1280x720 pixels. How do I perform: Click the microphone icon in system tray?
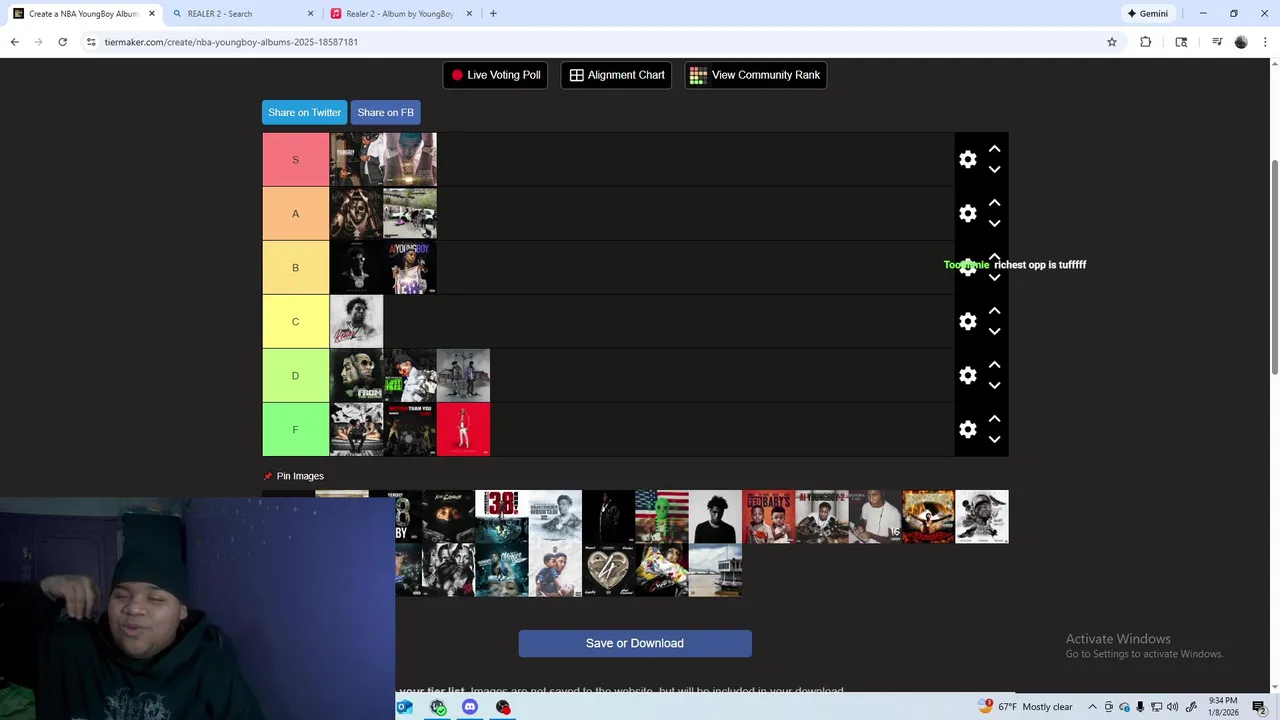[x=1141, y=707]
